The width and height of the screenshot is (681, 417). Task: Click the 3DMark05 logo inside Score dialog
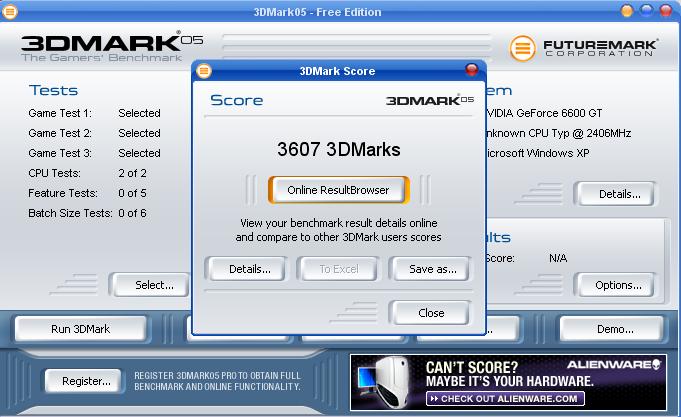(x=430, y=100)
